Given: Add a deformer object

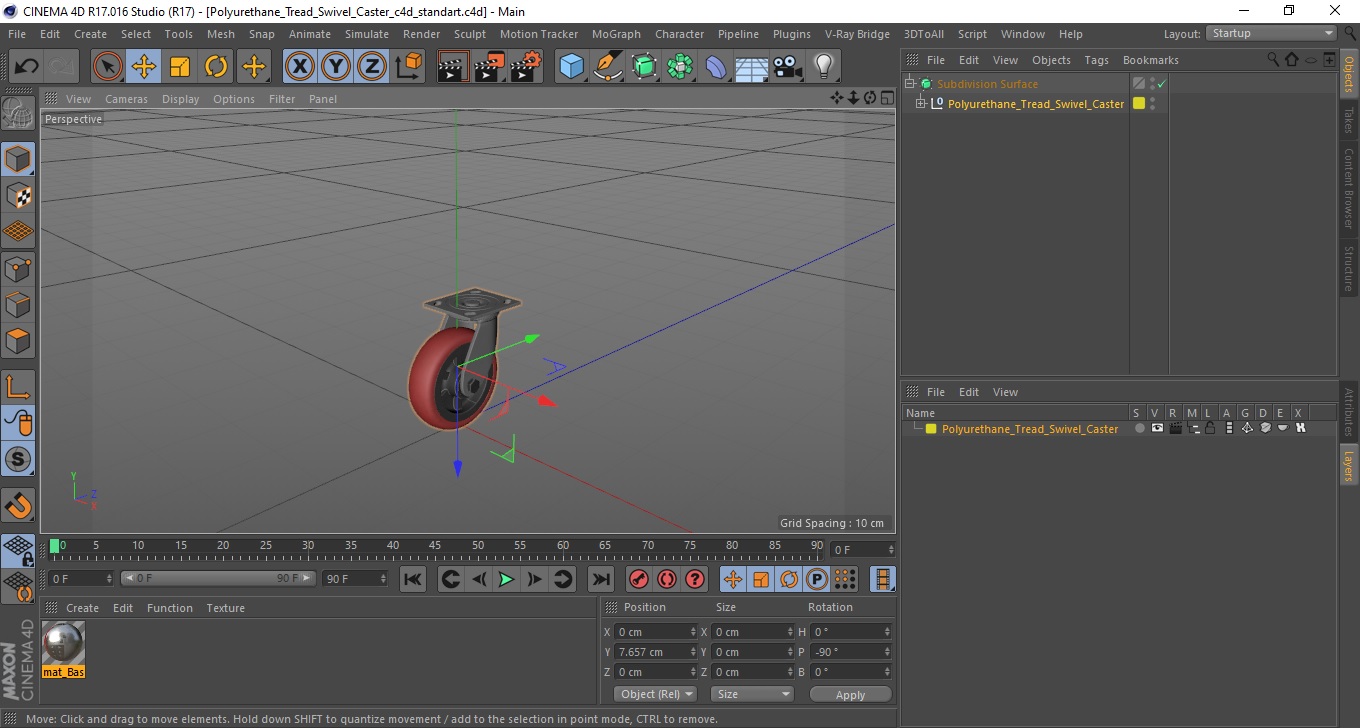Looking at the screenshot, I should click(x=716, y=67).
